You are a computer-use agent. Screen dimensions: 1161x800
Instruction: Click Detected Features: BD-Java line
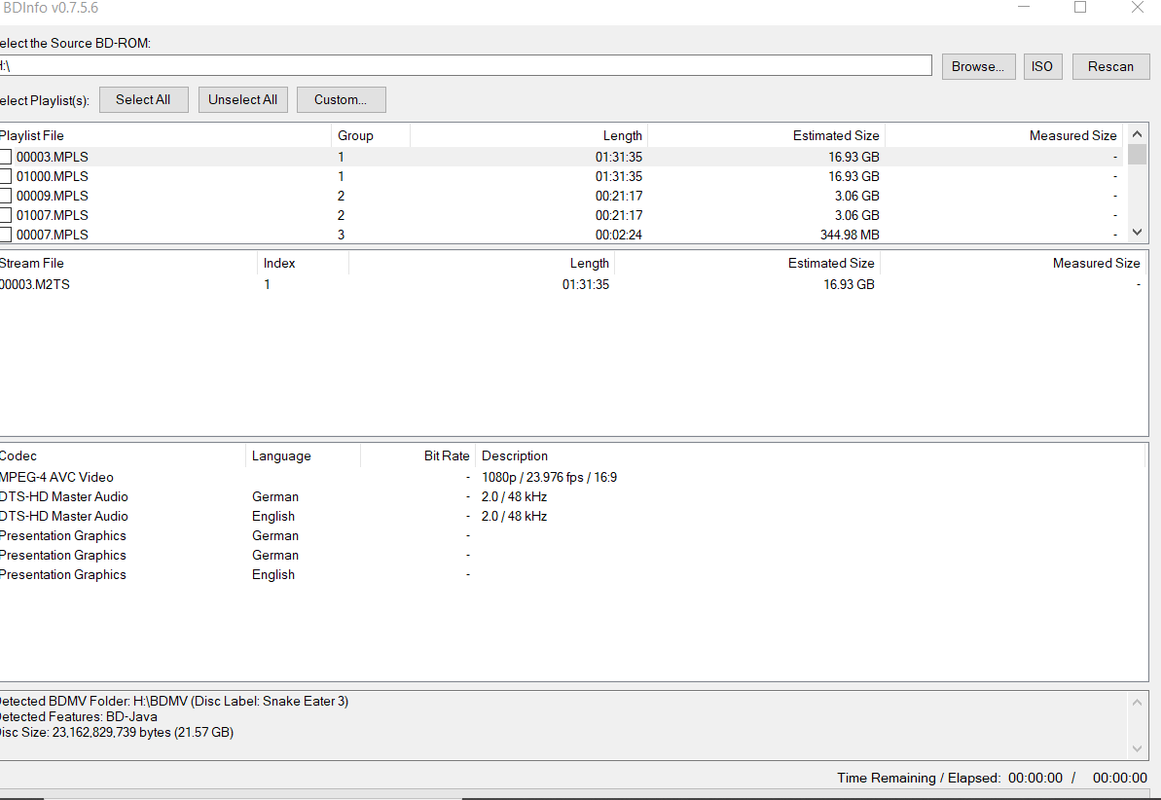pyautogui.click(x=78, y=717)
